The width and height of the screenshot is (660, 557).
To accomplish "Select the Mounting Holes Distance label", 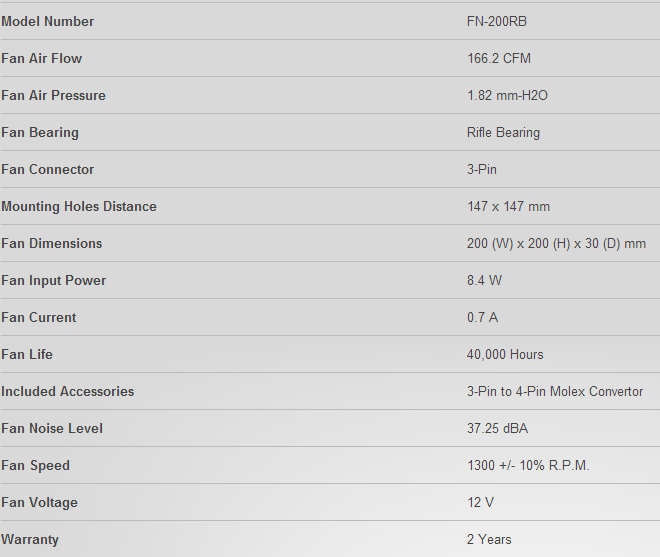I will click(79, 207).
